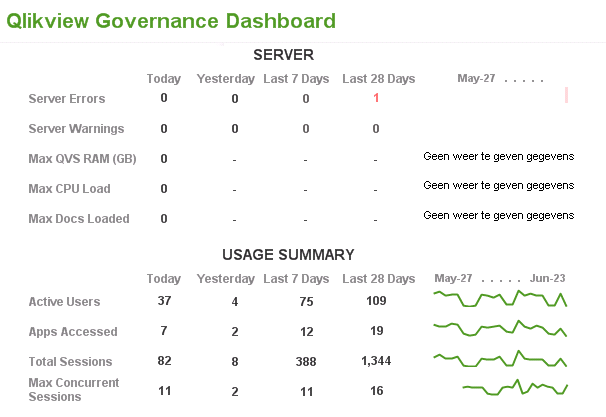Click the Max QVS RAM no-data message

(x=499, y=157)
